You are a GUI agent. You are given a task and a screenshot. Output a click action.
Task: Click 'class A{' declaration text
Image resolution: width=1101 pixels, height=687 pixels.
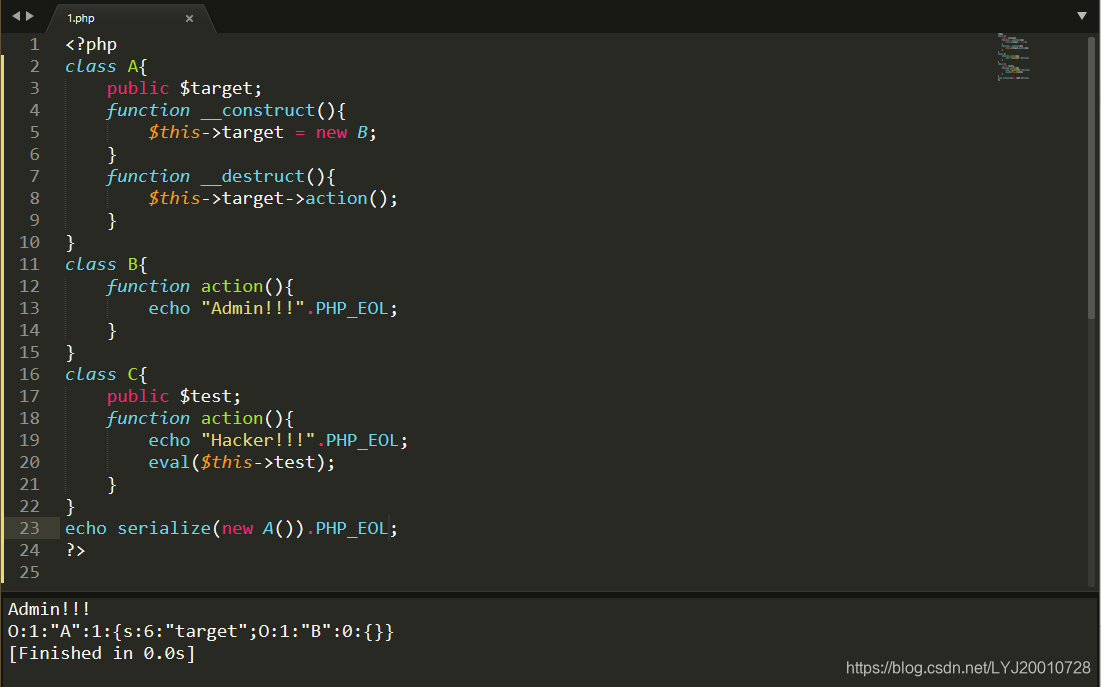[x=106, y=67]
